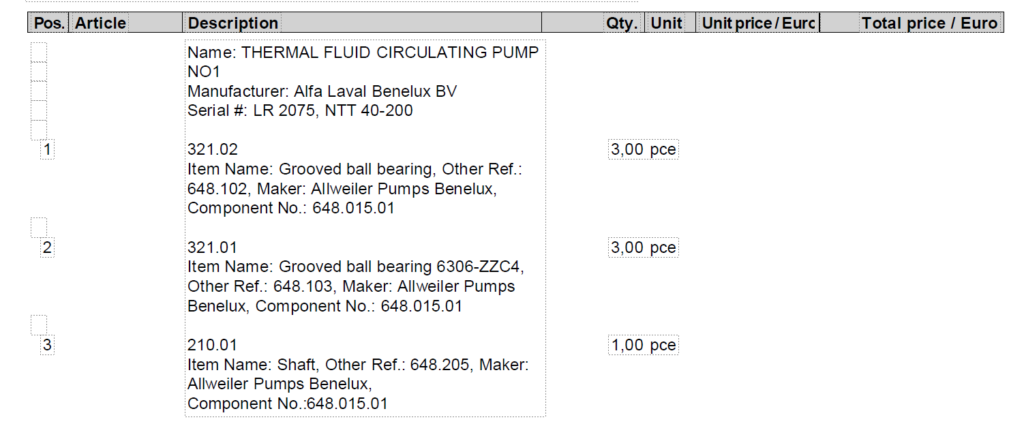The width and height of the screenshot is (1024, 439).
Task: Click the empty box above position 2
Action: click(39, 227)
